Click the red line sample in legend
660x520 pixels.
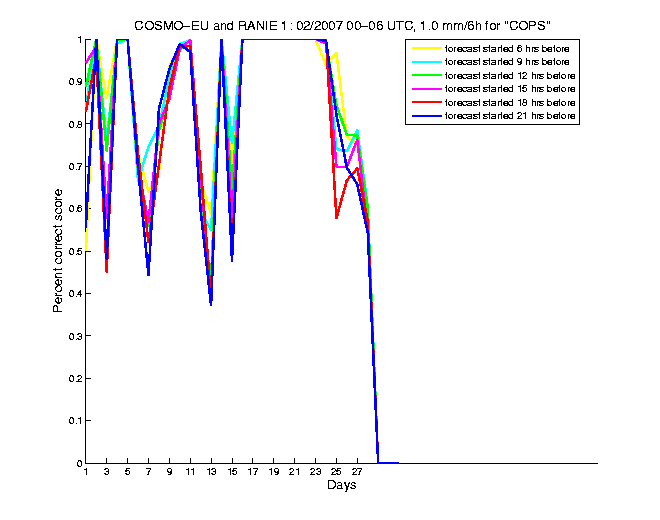point(426,103)
